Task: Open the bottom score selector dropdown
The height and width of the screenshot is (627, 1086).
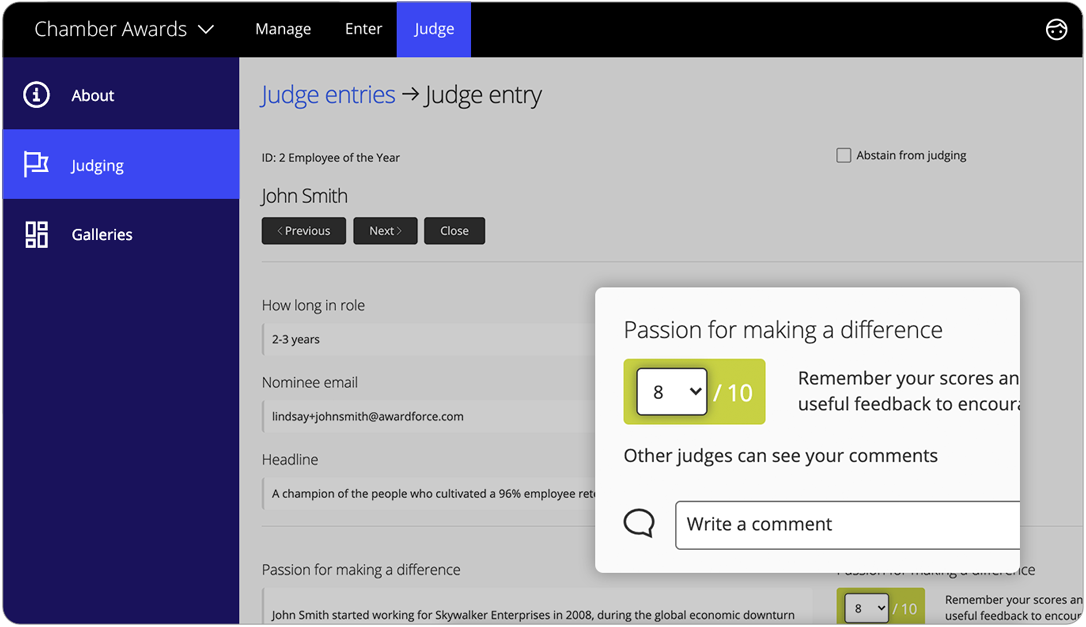Action: click(864, 607)
